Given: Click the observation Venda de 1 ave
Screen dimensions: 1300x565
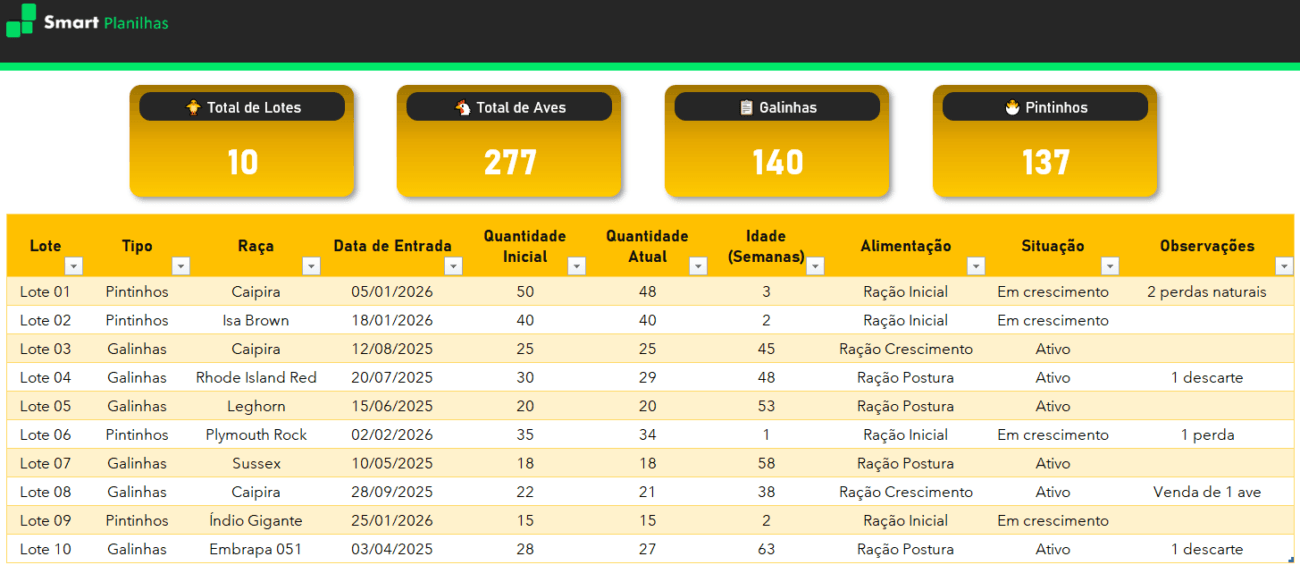Looking at the screenshot, I should click(x=1207, y=492).
